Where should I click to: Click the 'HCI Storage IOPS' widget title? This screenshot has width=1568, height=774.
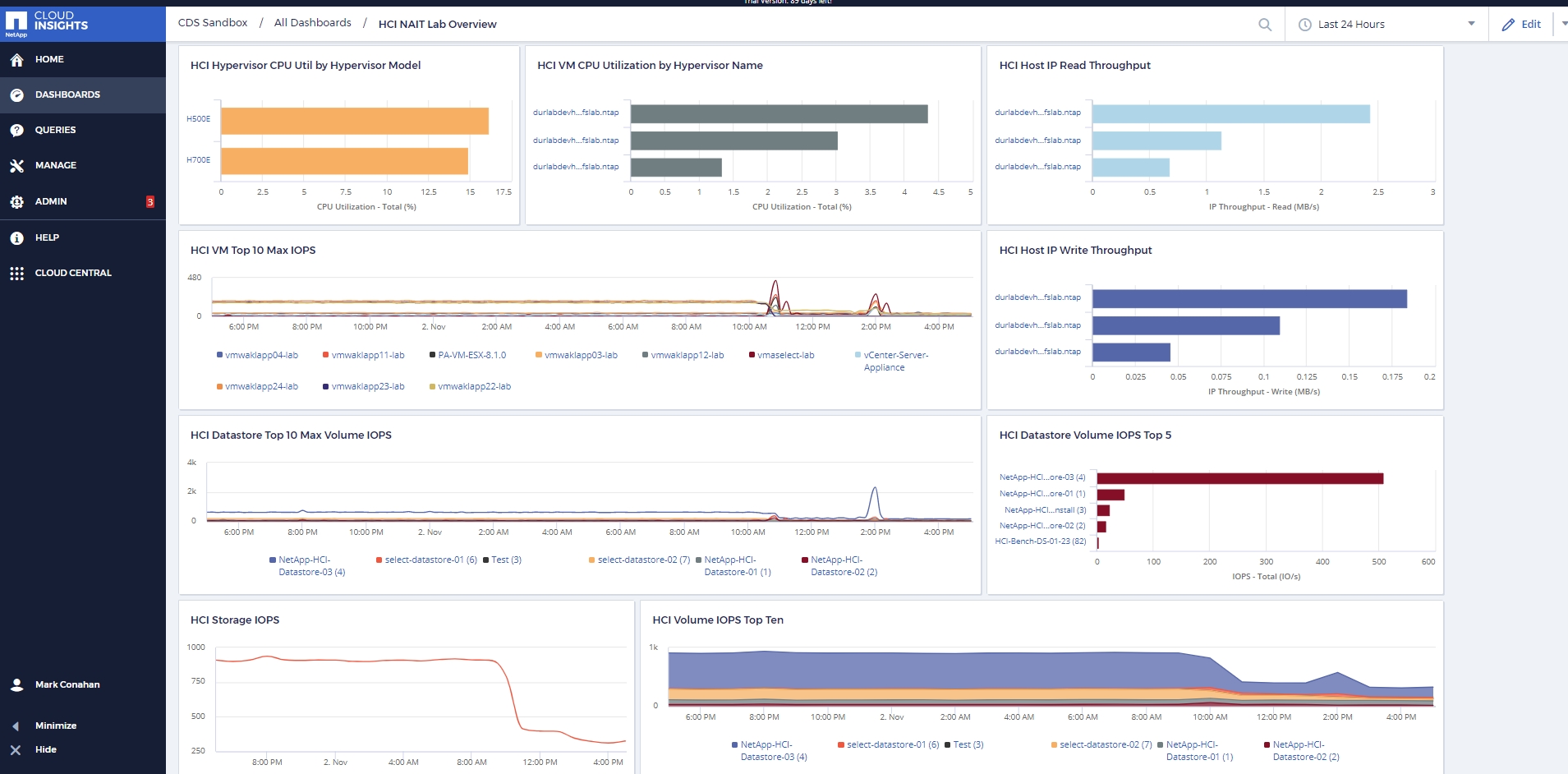point(235,620)
